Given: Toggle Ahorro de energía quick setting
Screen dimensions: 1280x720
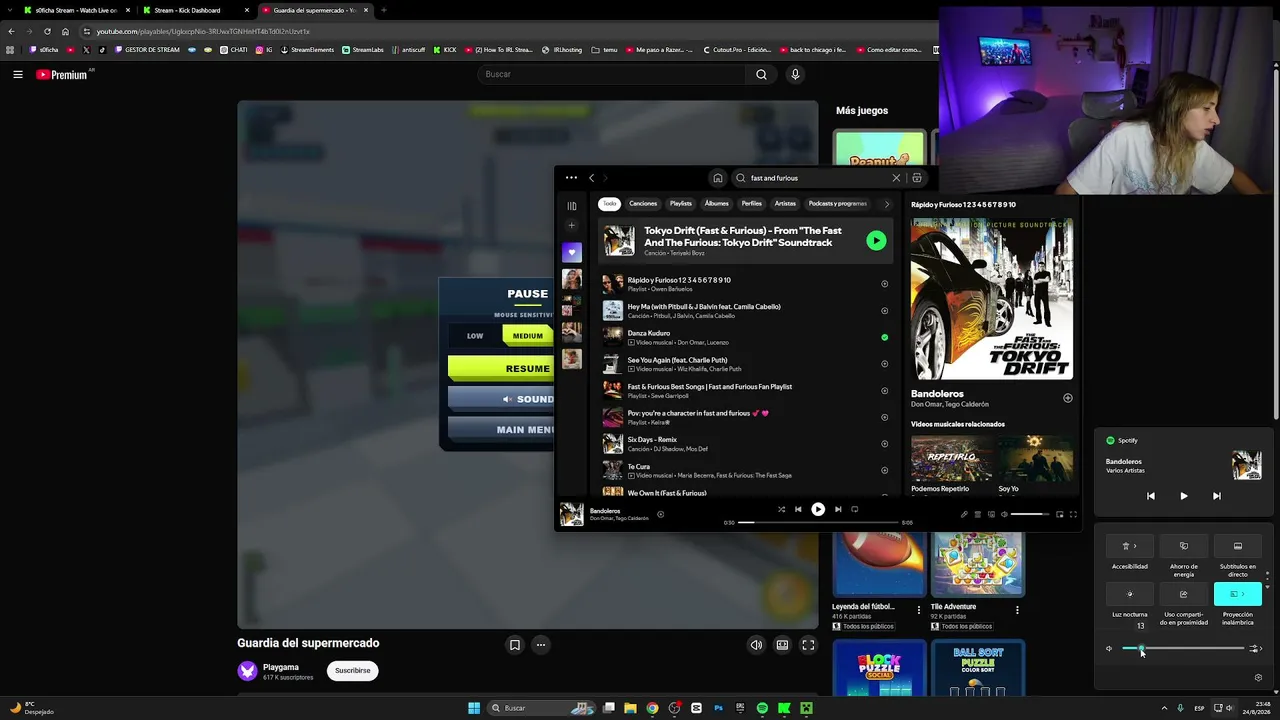Looking at the screenshot, I should point(1184,546).
